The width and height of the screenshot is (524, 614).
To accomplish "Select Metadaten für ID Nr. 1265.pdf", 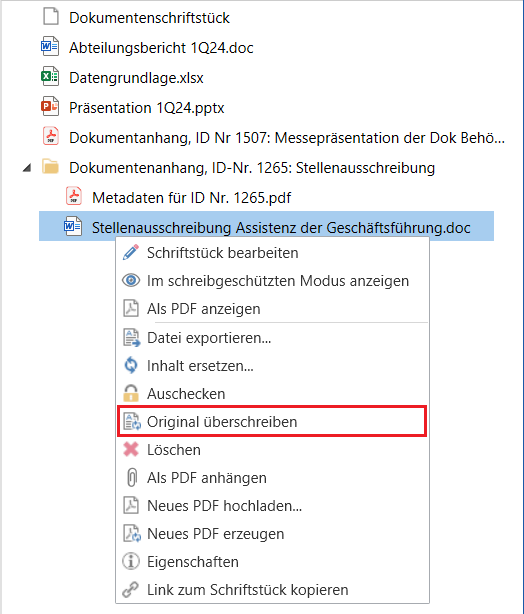I will tap(191, 198).
